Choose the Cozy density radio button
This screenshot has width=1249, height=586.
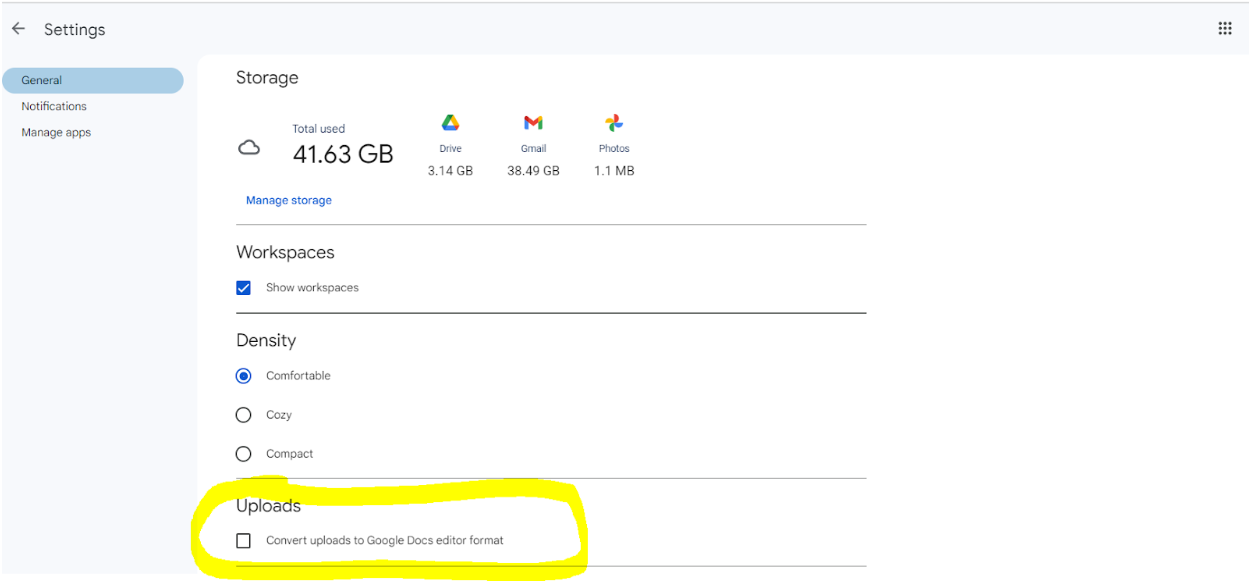pos(243,415)
